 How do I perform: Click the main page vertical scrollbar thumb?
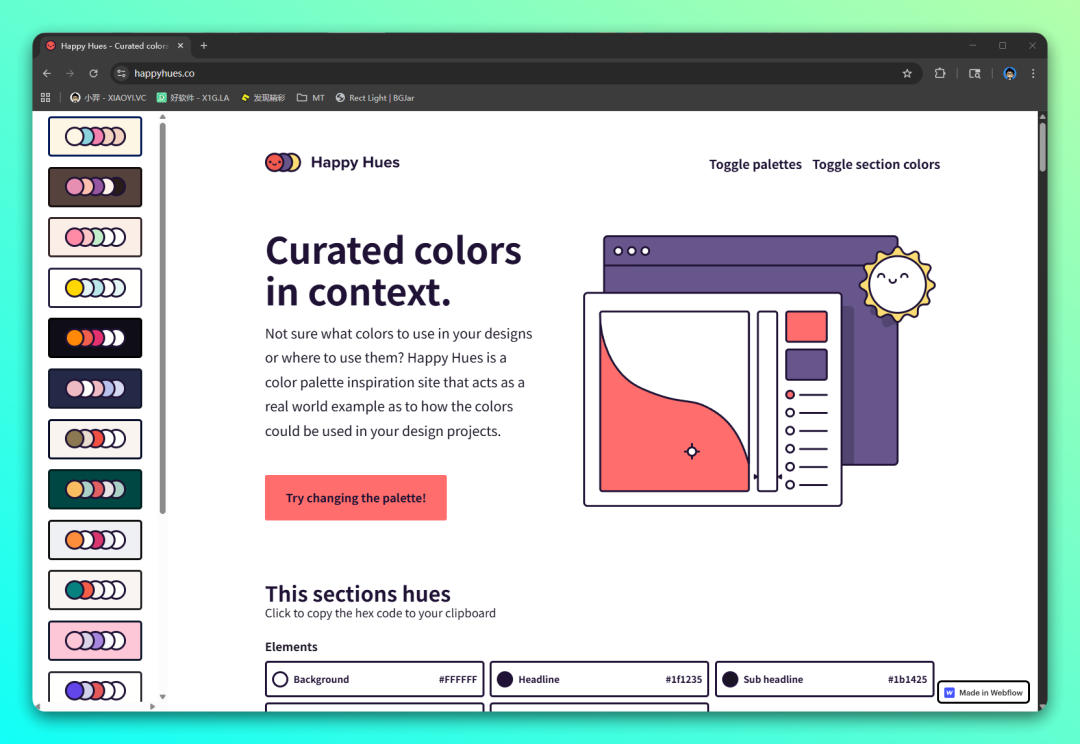[x=1042, y=147]
